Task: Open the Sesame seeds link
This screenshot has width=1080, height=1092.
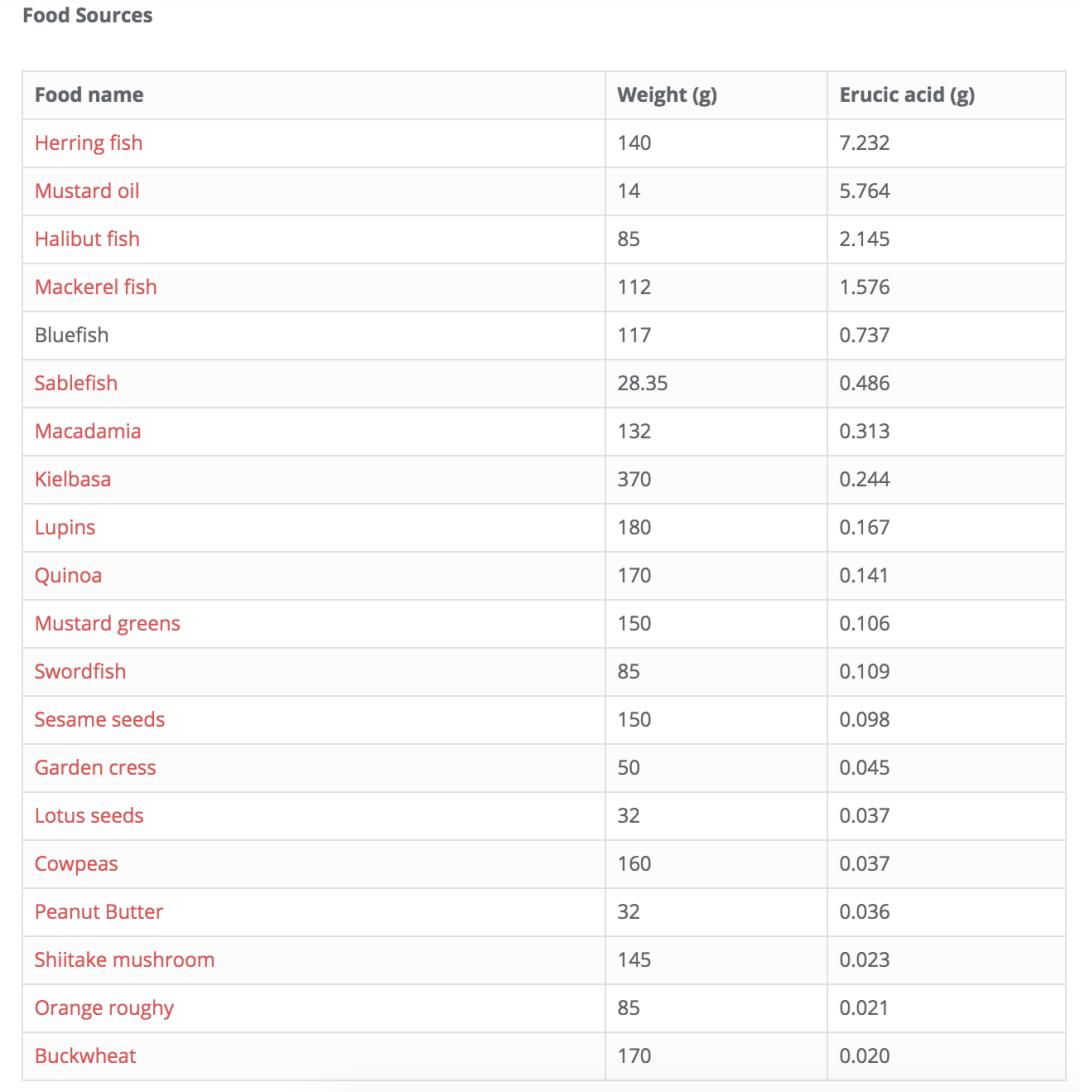Action: (x=99, y=719)
